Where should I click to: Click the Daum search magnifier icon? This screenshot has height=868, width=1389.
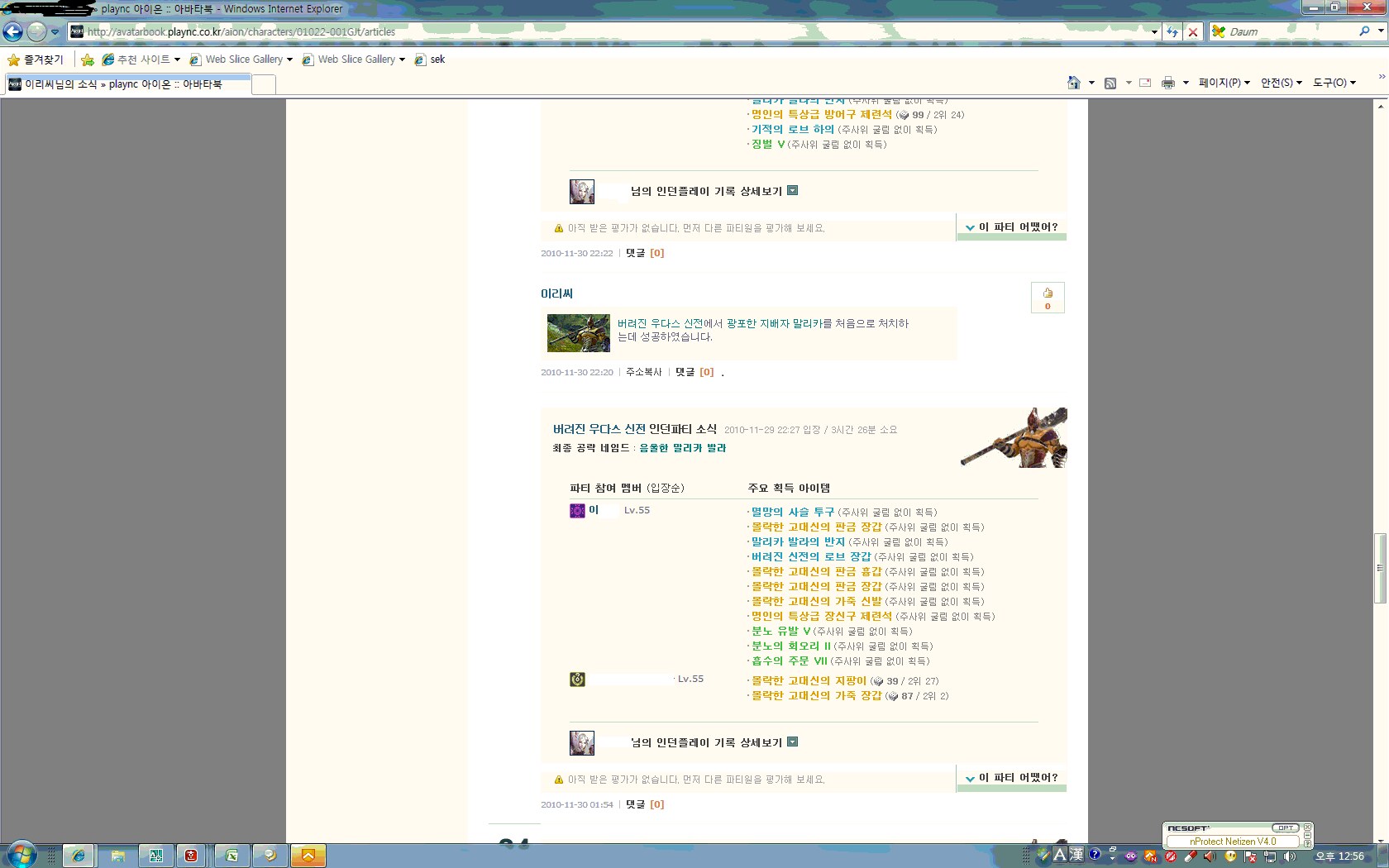(1364, 31)
